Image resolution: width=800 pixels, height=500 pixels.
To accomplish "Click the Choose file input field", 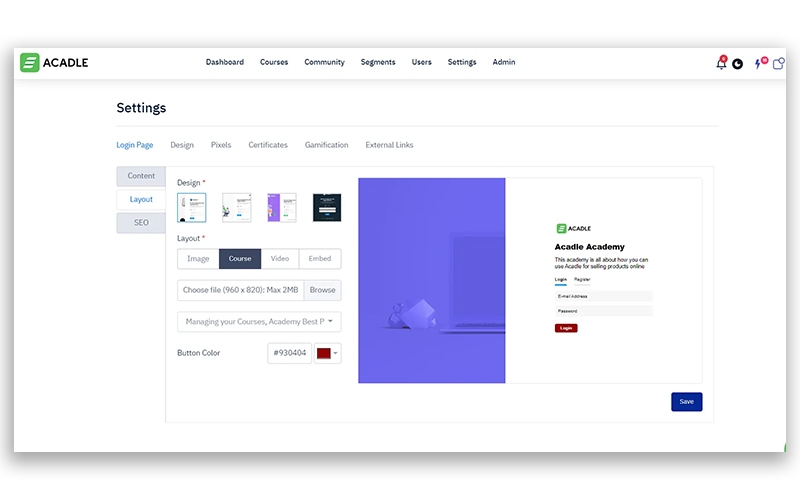I will coord(240,290).
